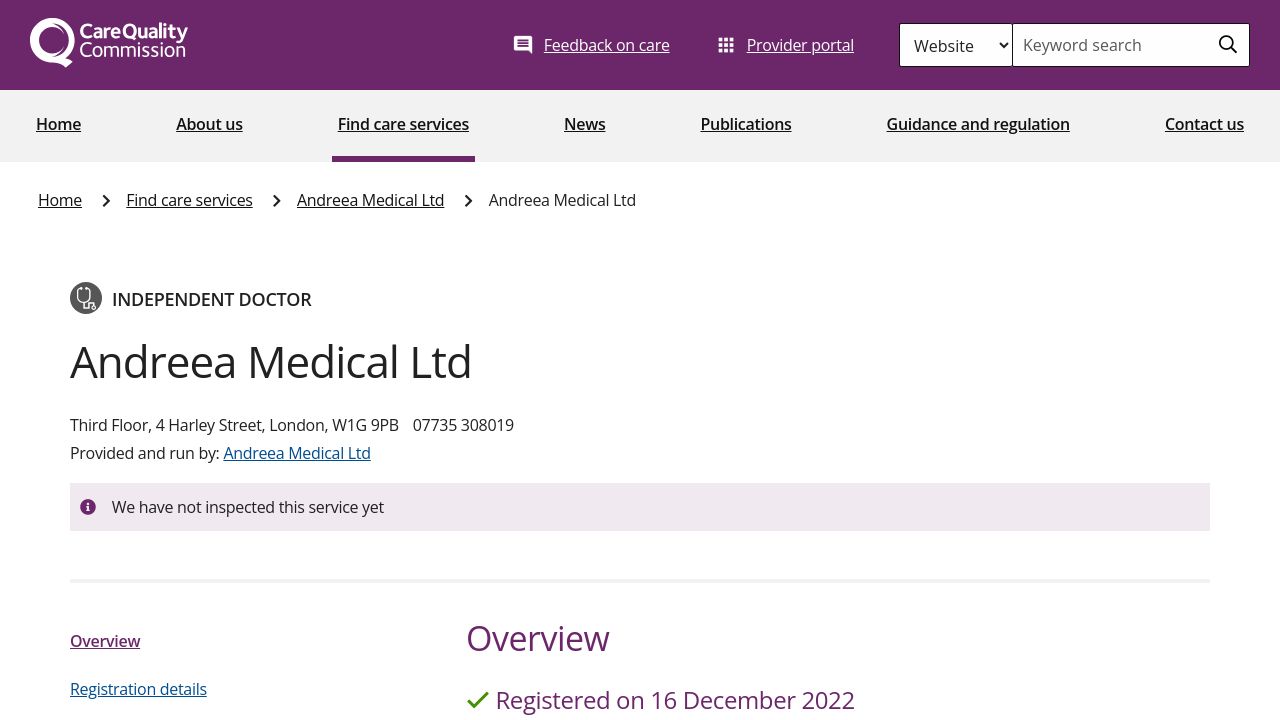
Task: Click Home breadcrumb link
Action: [x=60, y=200]
